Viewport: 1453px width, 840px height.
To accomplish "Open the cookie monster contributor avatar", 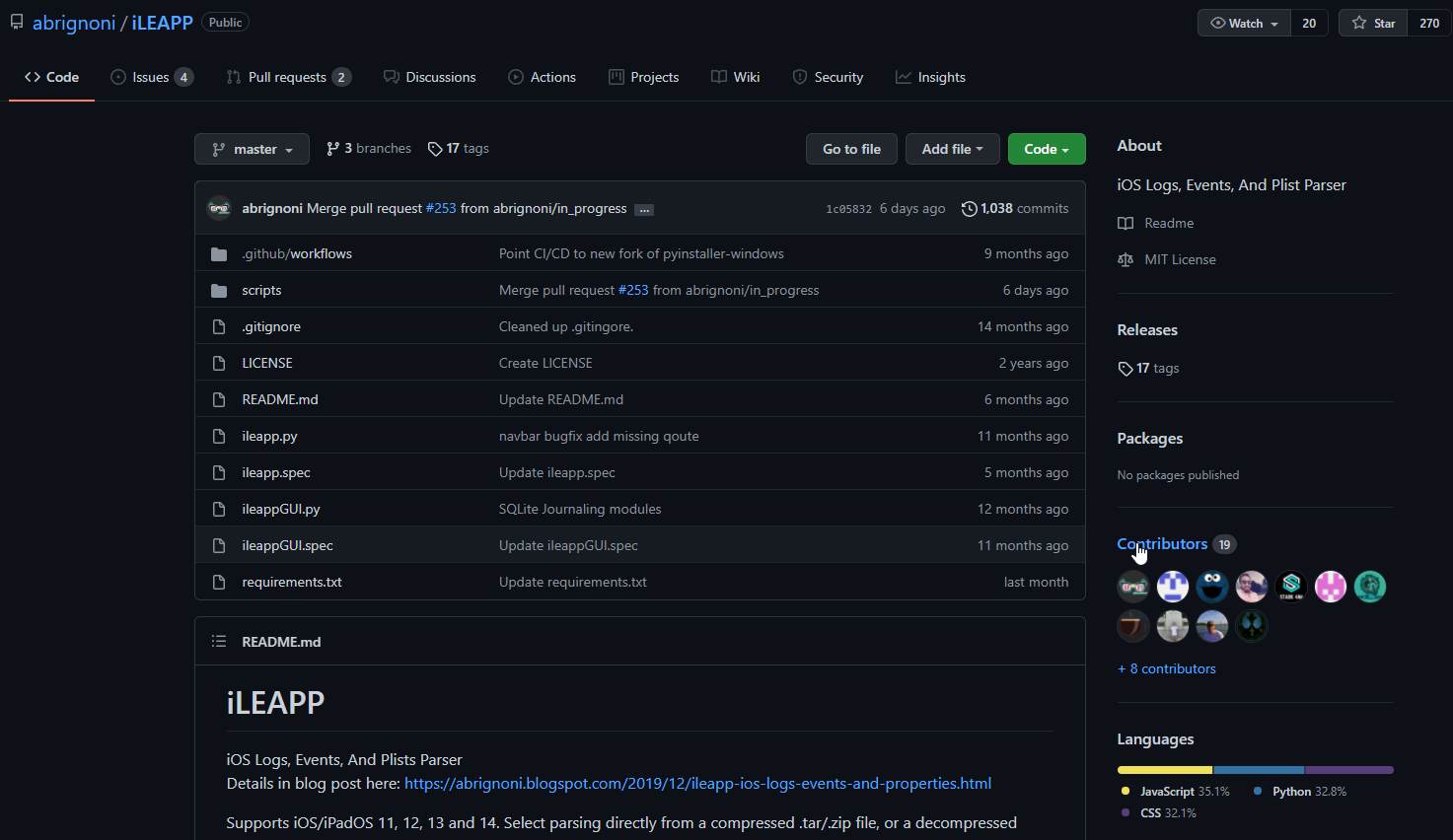I will (1212, 587).
